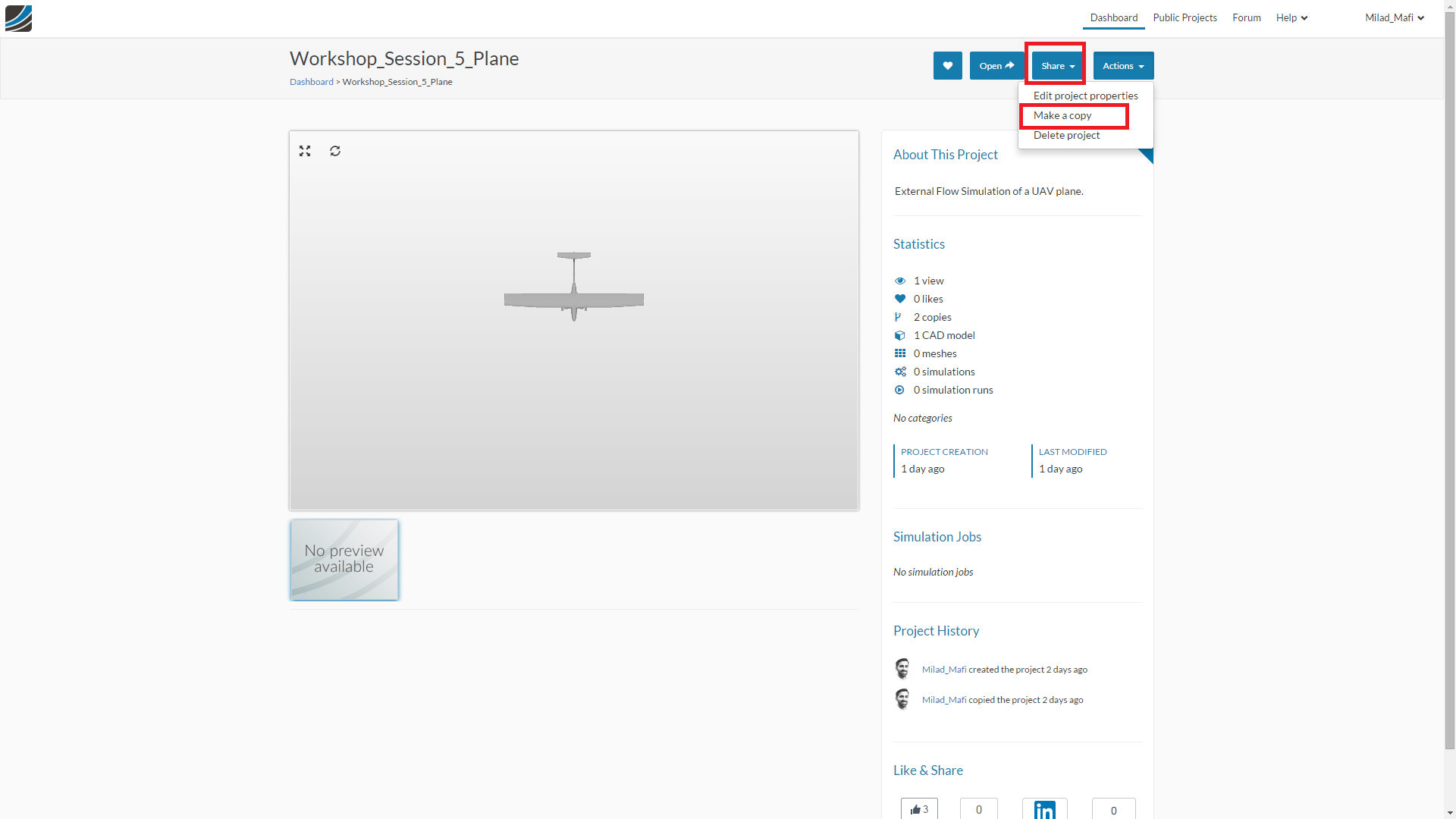Open the Share dropdown
This screenshot has width=1456, height=819.
click(x=1057, y=66)
